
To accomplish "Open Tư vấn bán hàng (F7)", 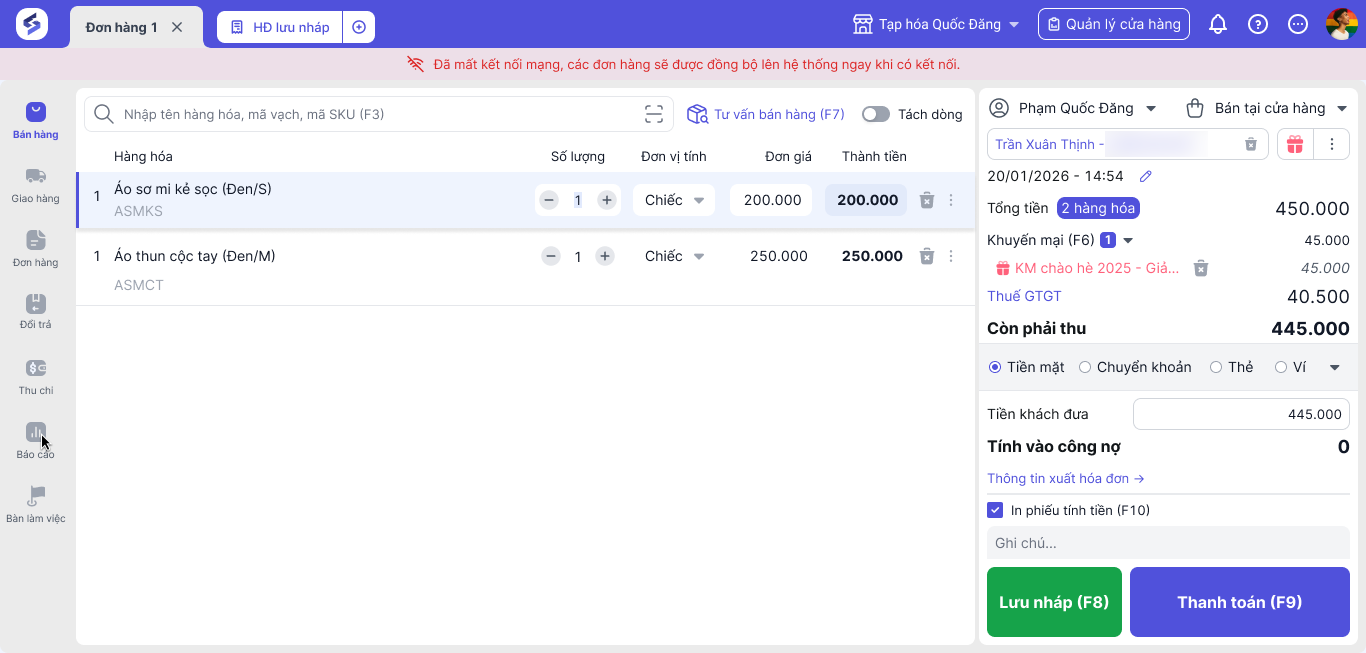I will [766, 114].
